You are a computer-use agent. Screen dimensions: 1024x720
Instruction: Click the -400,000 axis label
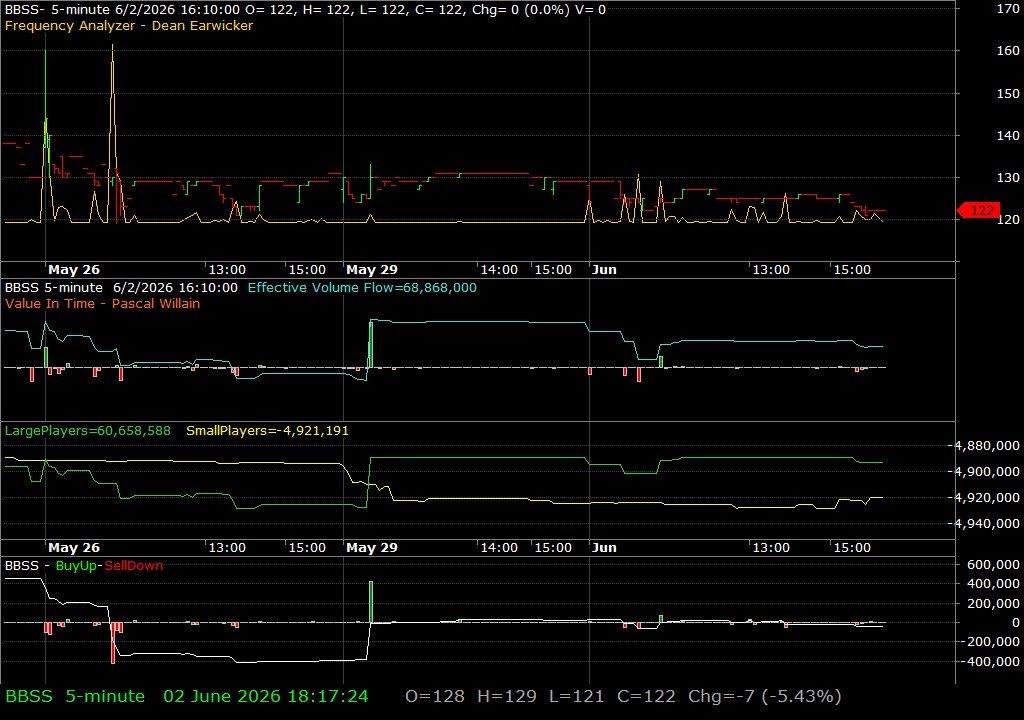click(x=989, y=661)
